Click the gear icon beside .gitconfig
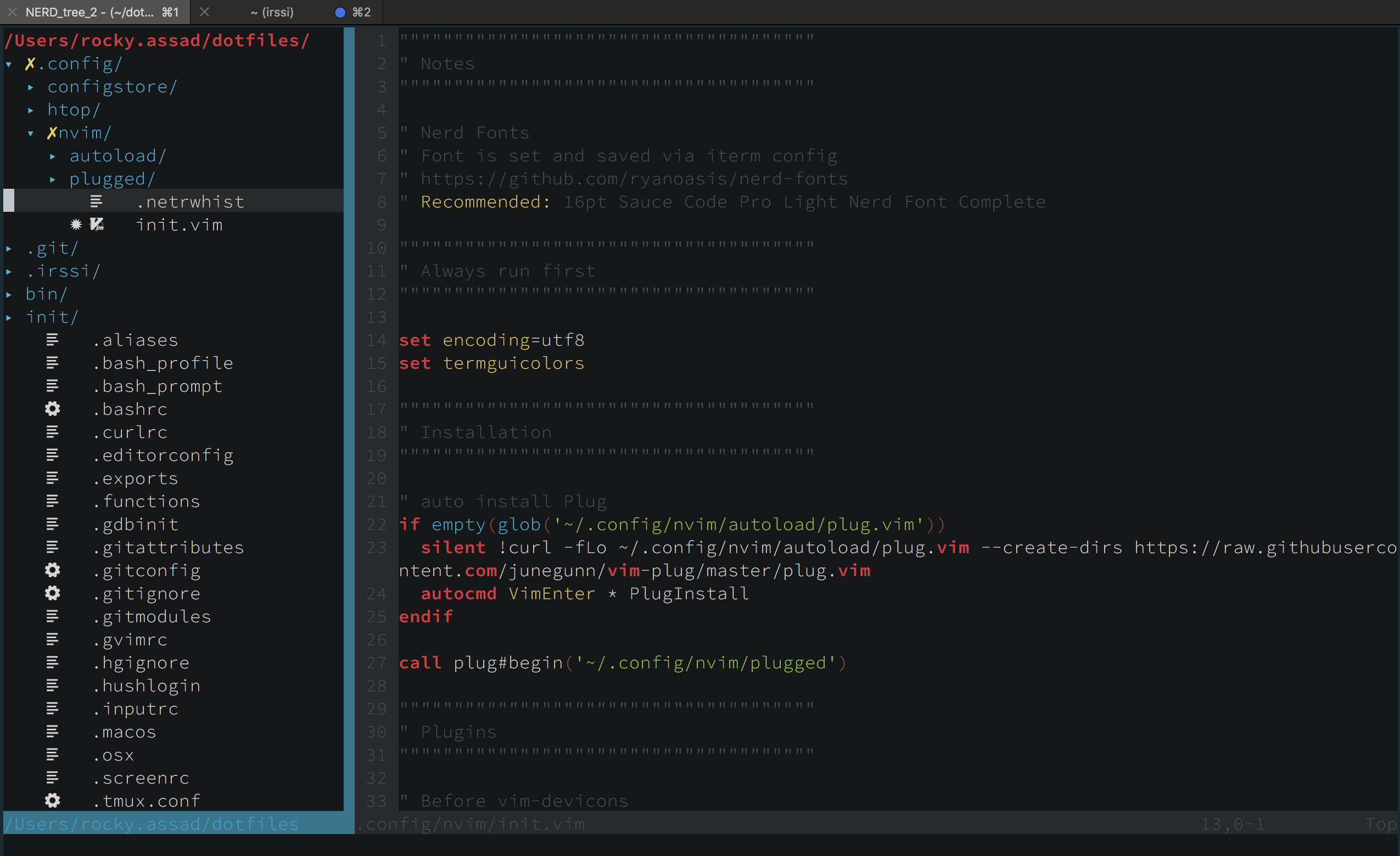 click(52, 570)
